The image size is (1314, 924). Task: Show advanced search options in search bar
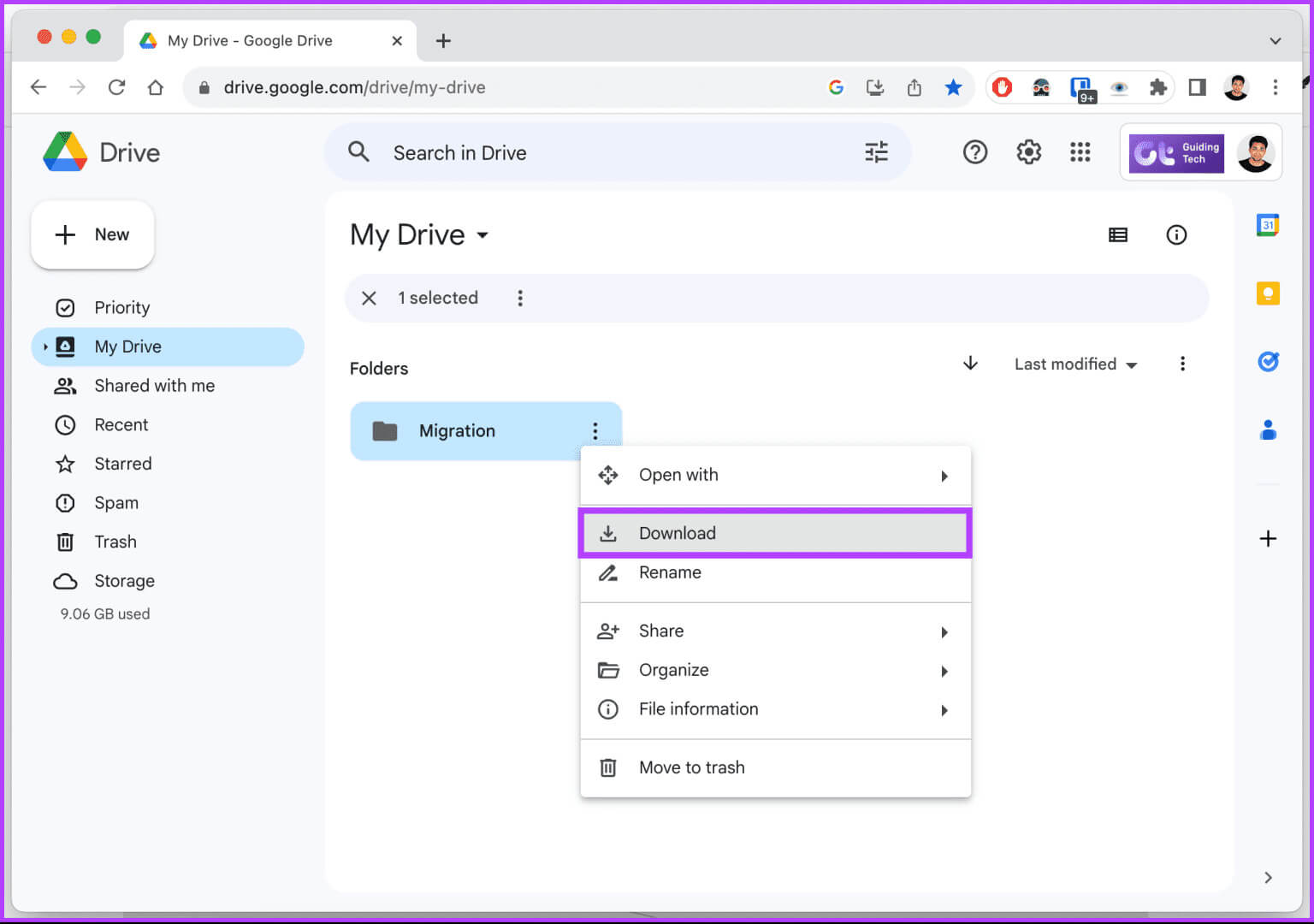tap(876, 152)
